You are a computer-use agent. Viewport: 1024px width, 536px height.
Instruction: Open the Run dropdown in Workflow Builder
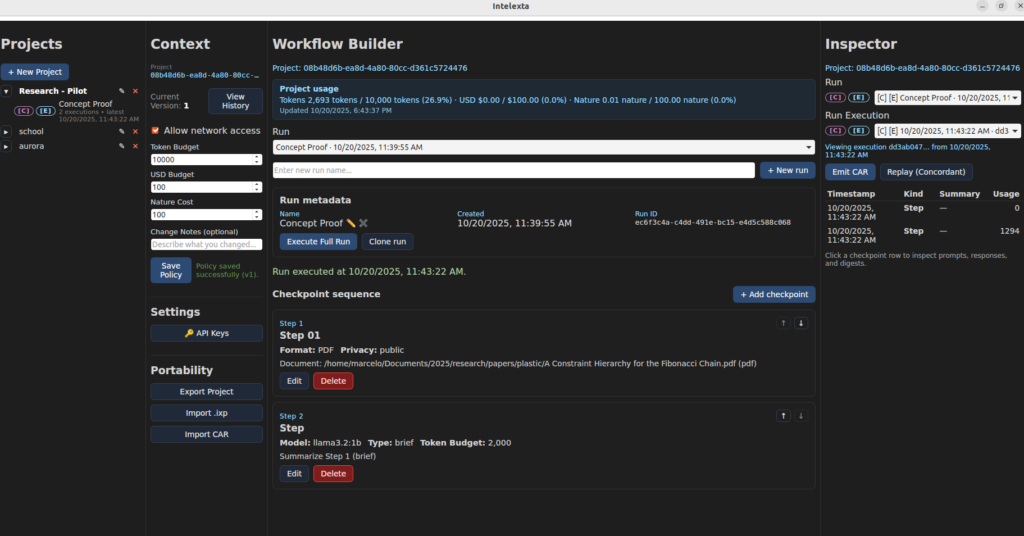(x=543, y=147)
